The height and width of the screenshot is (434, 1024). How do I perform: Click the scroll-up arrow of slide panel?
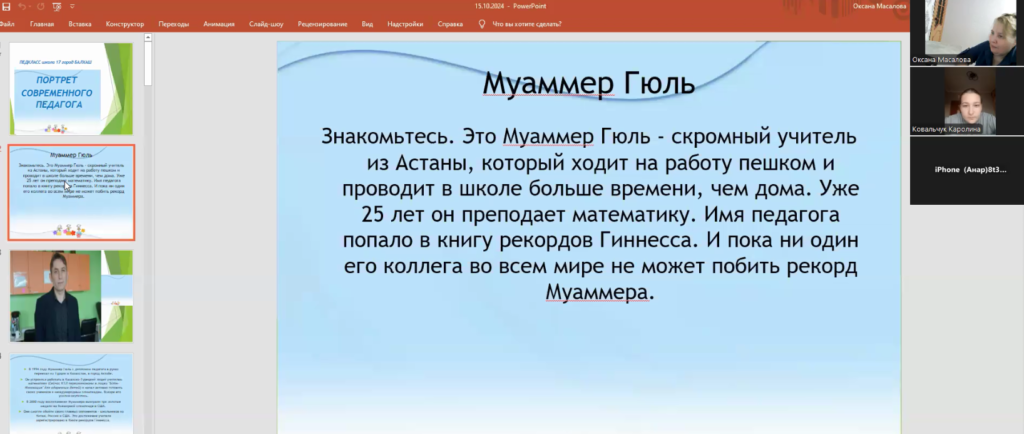tap(148, 37)
